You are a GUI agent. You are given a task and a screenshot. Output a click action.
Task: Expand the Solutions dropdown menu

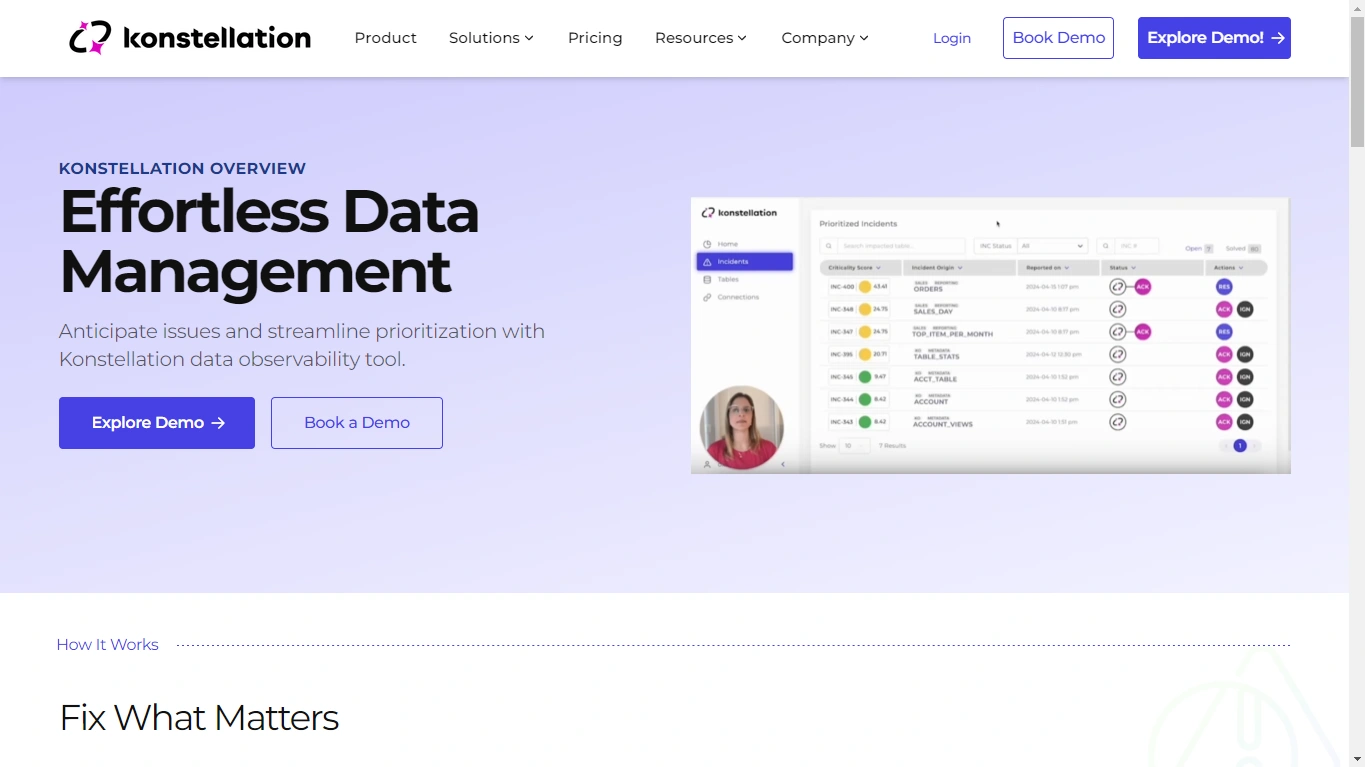(491, 38)
